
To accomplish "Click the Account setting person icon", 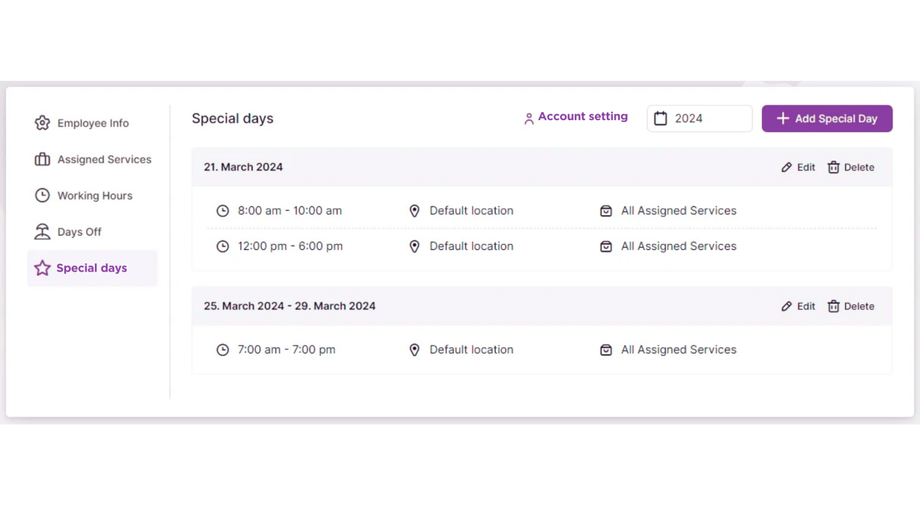I will 529,118.
